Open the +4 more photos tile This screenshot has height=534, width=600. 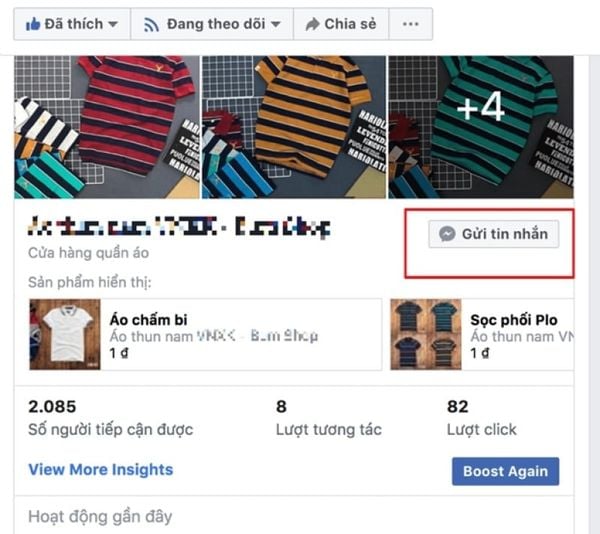(x=481, y=127)
